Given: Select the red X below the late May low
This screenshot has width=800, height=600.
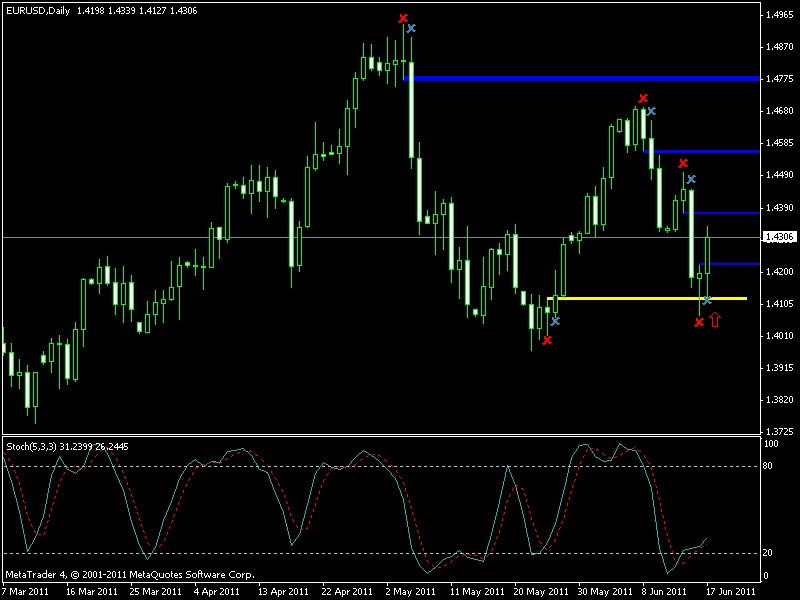Looking at the screenshot, I should 547,340.
